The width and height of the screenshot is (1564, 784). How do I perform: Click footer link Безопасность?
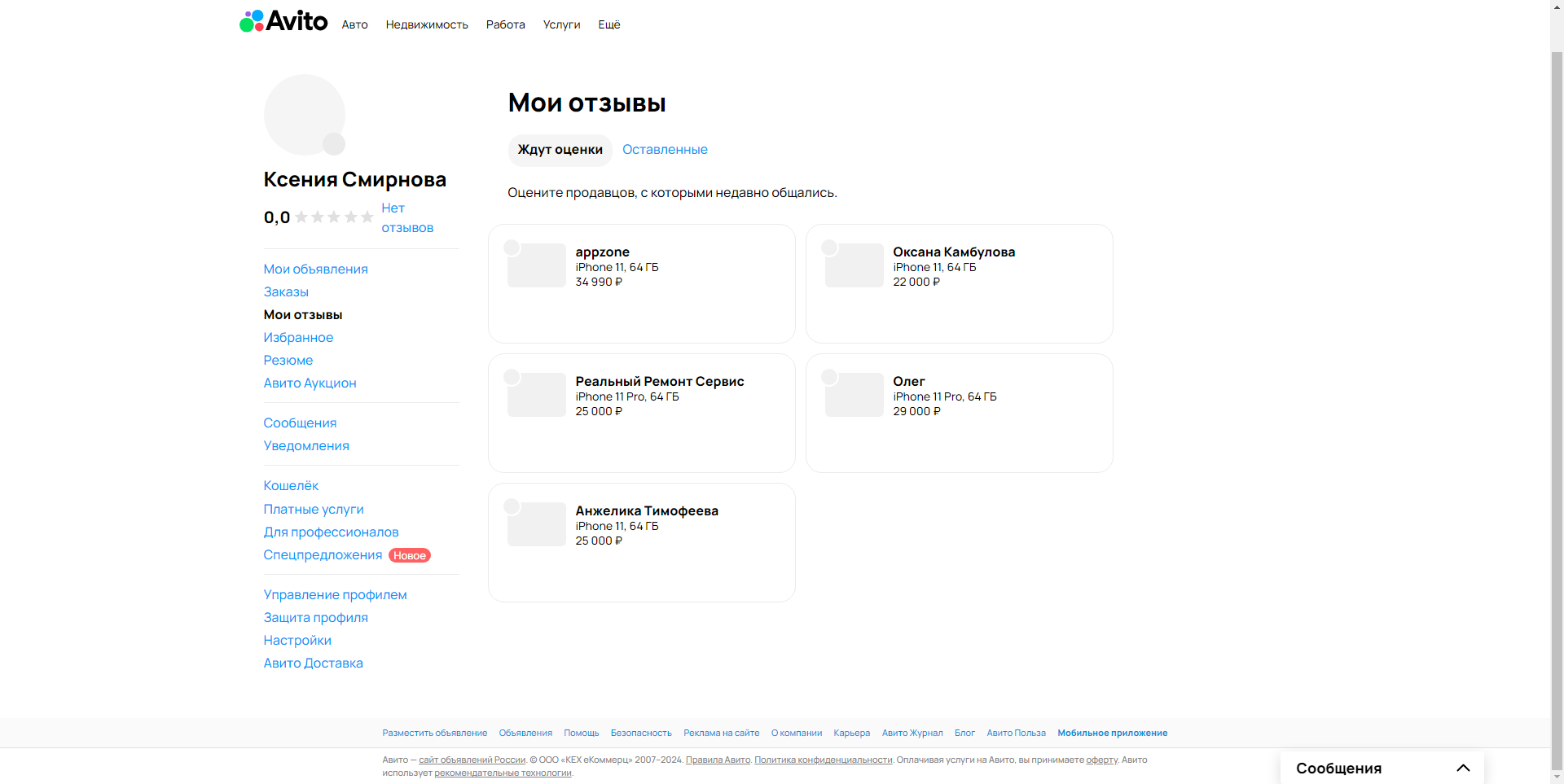(641, 733)
